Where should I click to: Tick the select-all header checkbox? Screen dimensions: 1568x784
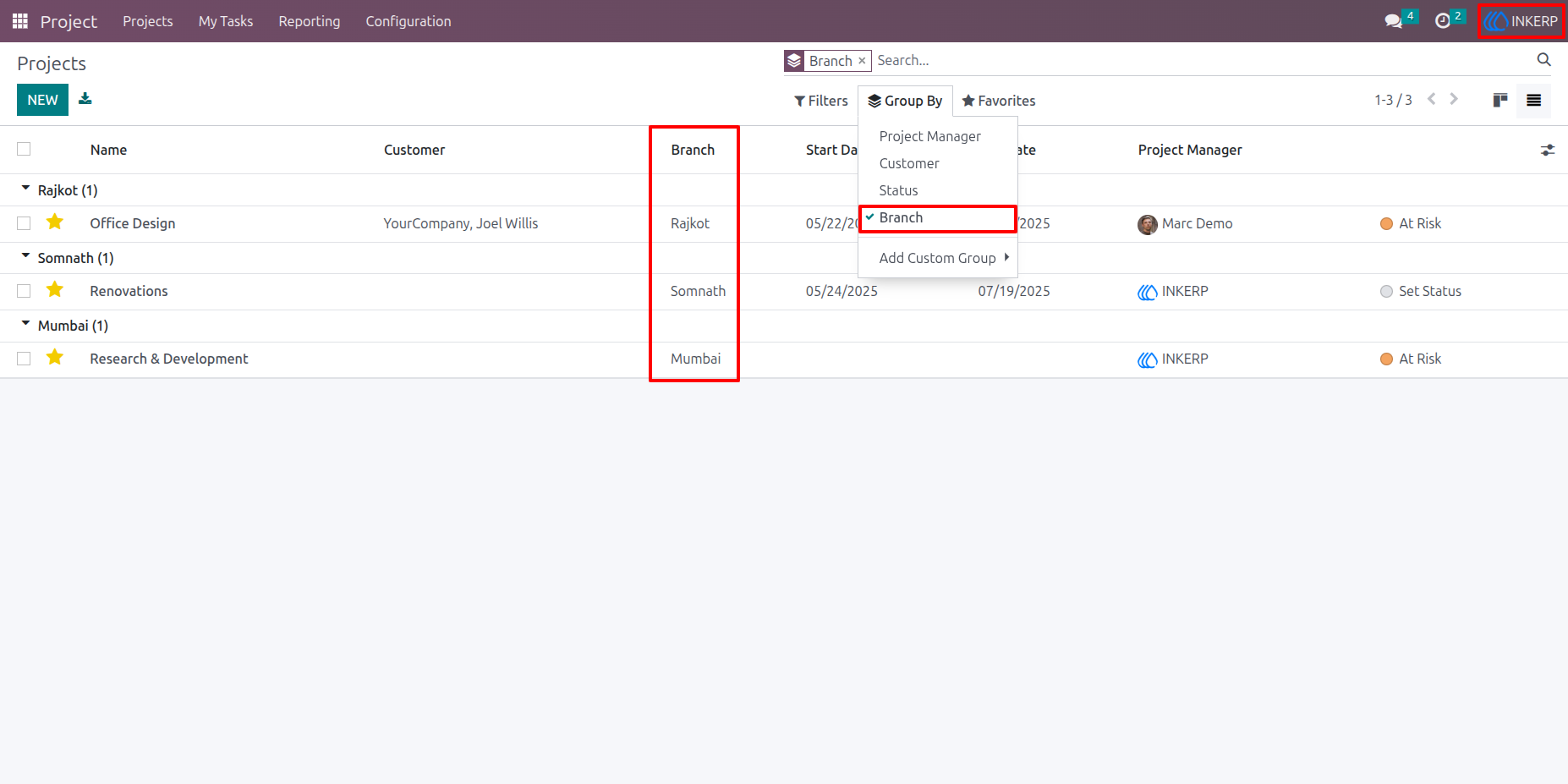coord(24,149)
